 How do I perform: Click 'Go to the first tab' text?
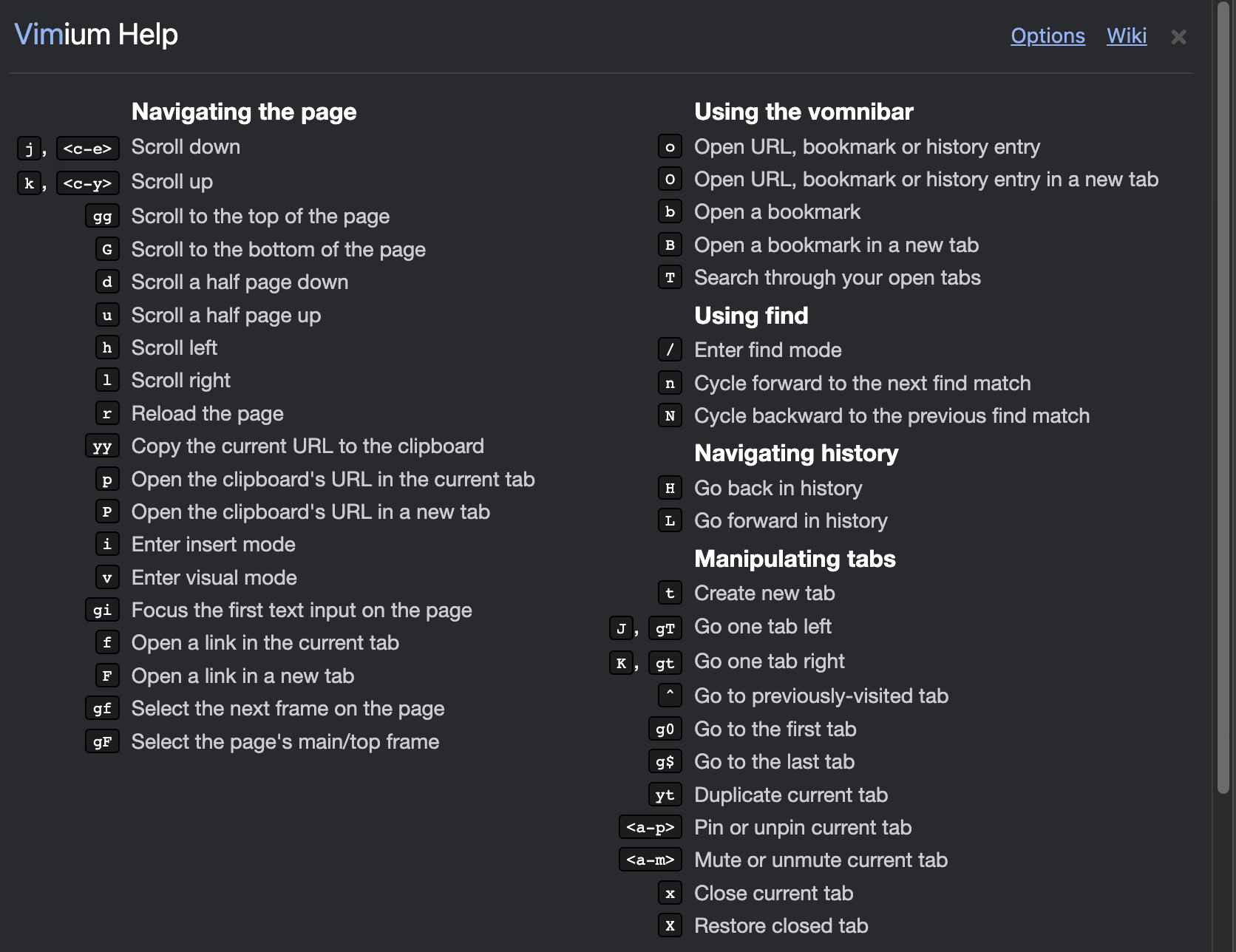[x=775, y=729]
